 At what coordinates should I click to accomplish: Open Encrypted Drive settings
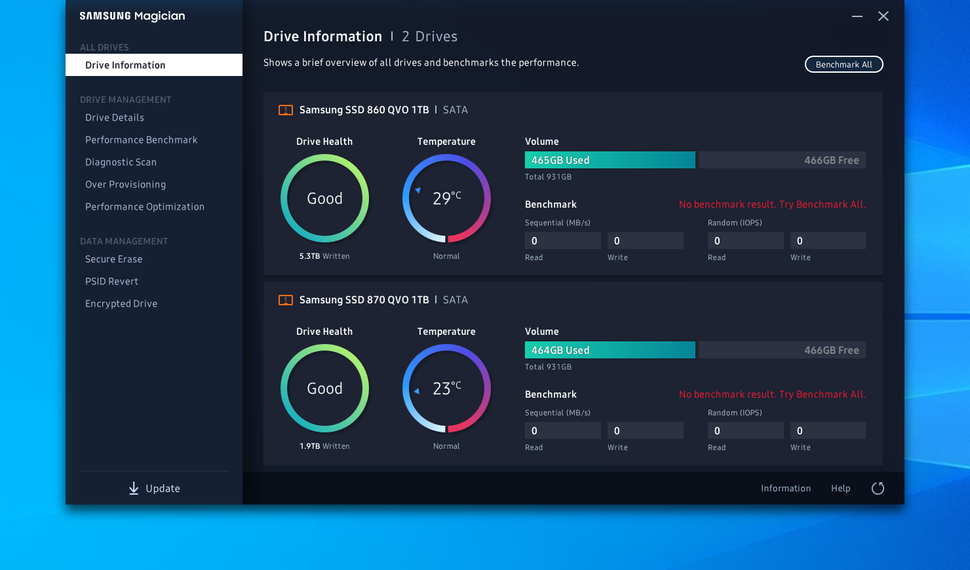(121, 304)
